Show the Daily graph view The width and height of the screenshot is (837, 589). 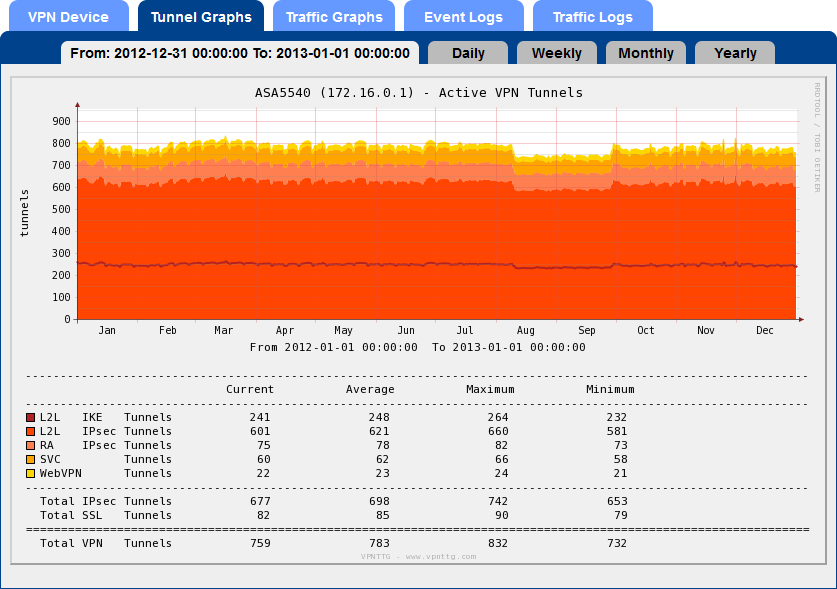pyautogui.click(x=468, y=53)
